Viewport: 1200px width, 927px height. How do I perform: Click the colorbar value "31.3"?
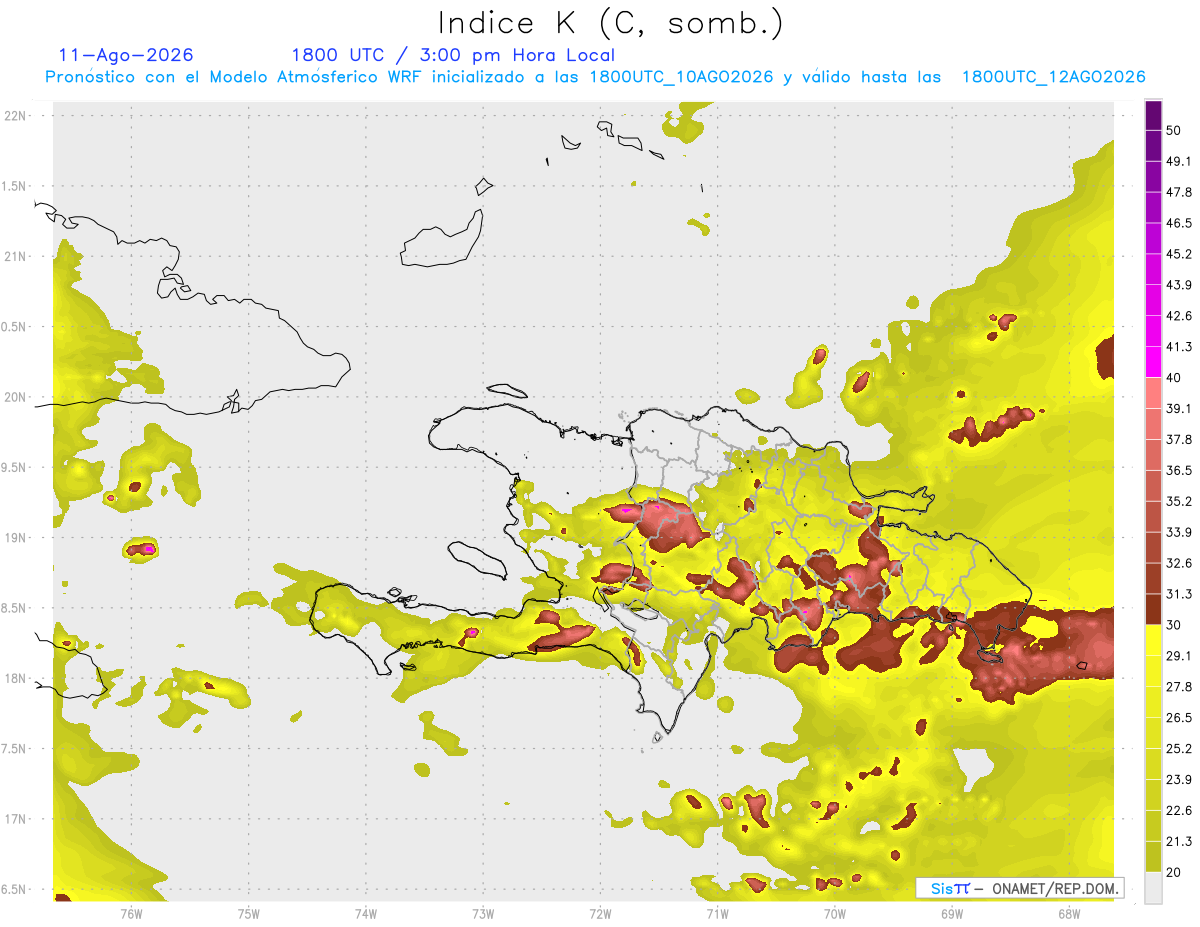click(x=1178, y=594)
